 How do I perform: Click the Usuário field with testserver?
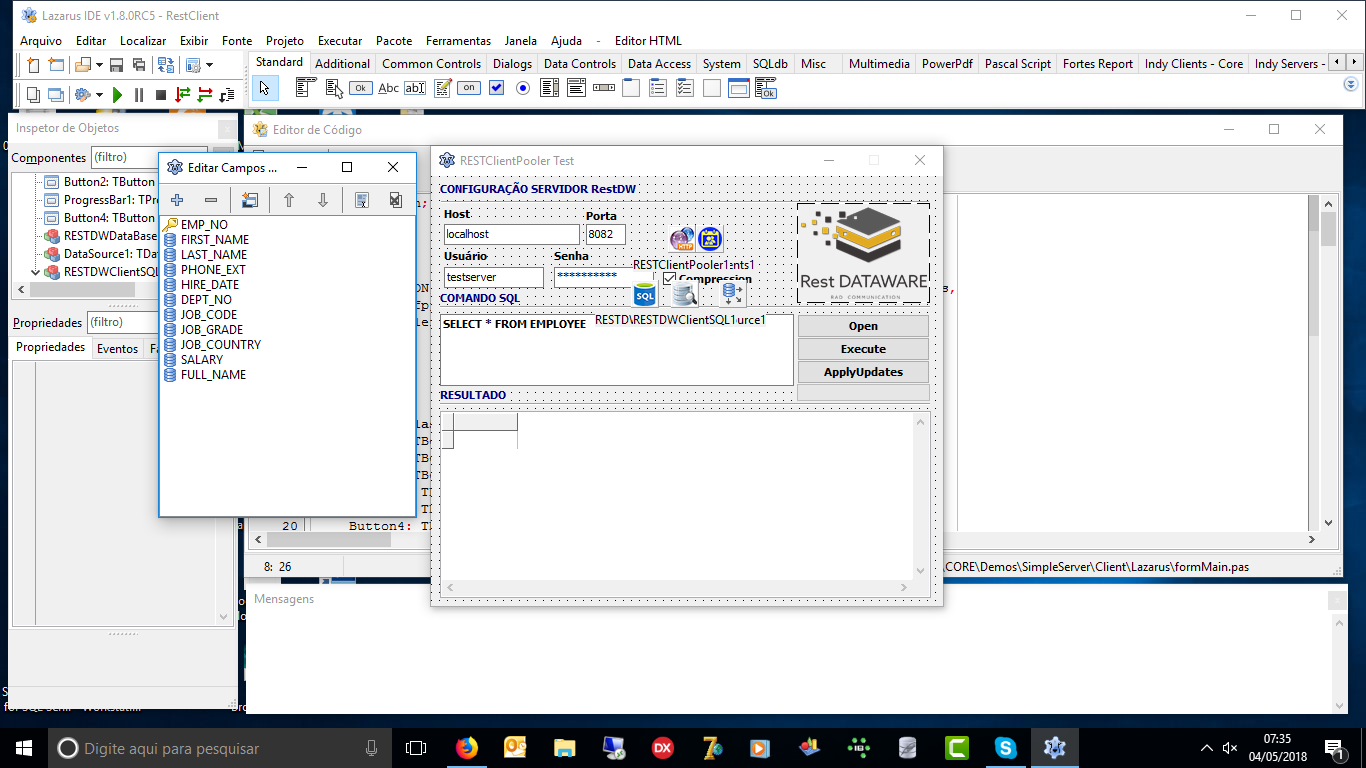pyautogui.click(x=494, y=277)
